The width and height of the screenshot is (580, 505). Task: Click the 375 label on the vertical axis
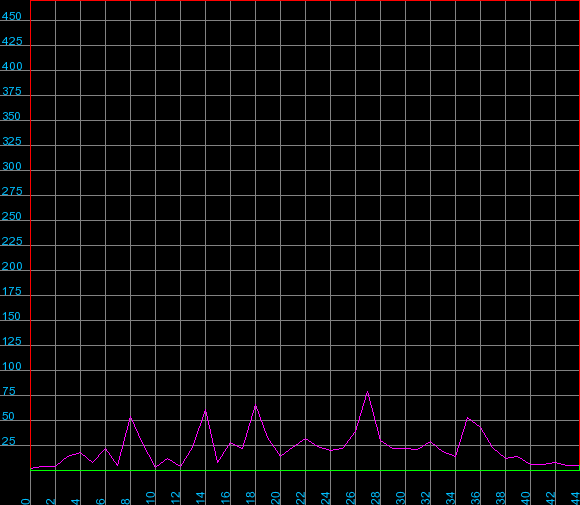pyautogui.click(x=11, y=91)
